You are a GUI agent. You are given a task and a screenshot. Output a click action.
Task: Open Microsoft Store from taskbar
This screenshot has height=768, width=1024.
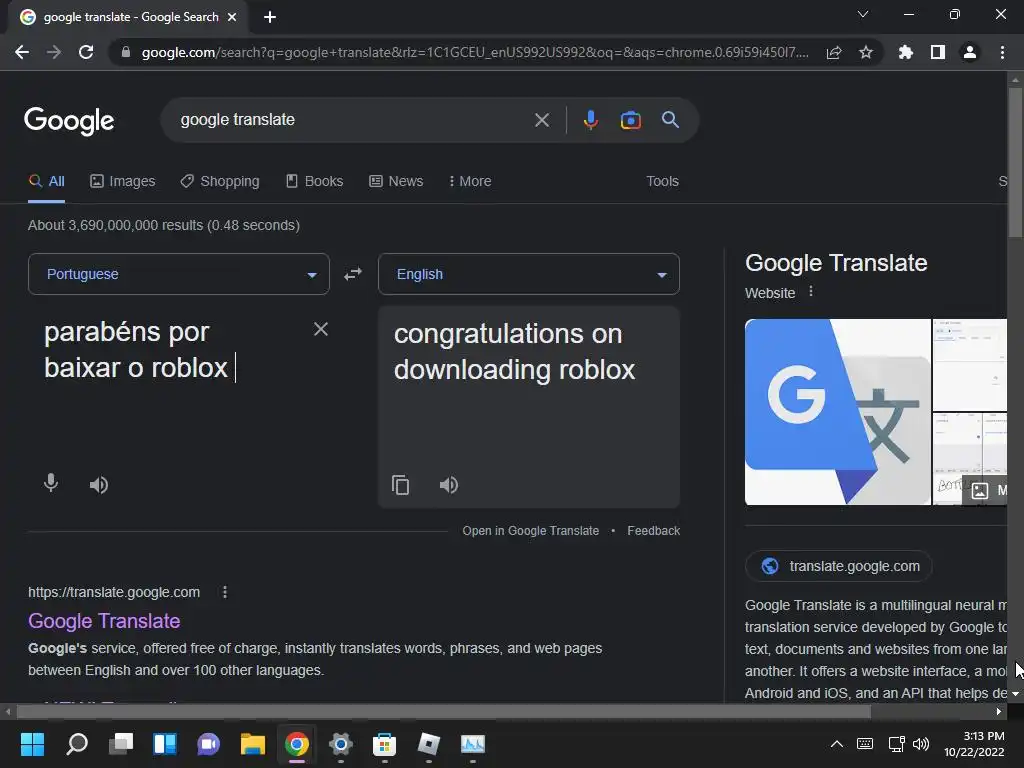(385, 744)
